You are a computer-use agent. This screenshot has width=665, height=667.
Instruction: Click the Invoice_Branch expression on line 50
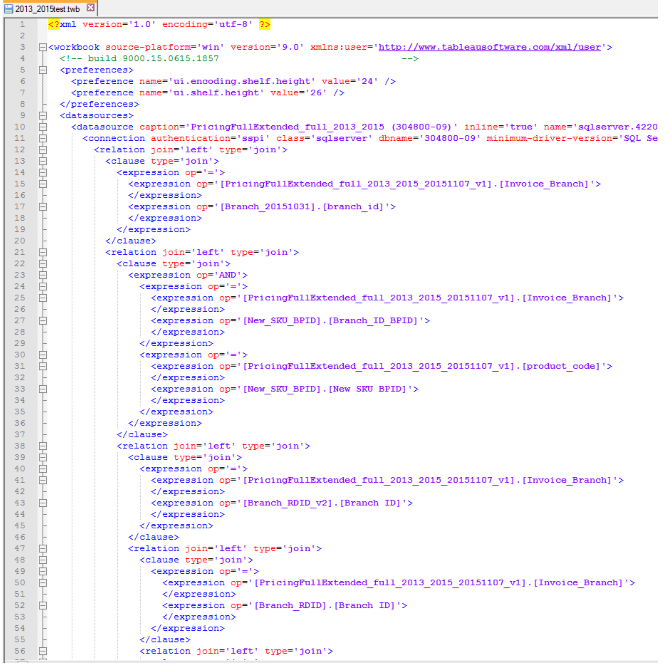click(398, 583)
